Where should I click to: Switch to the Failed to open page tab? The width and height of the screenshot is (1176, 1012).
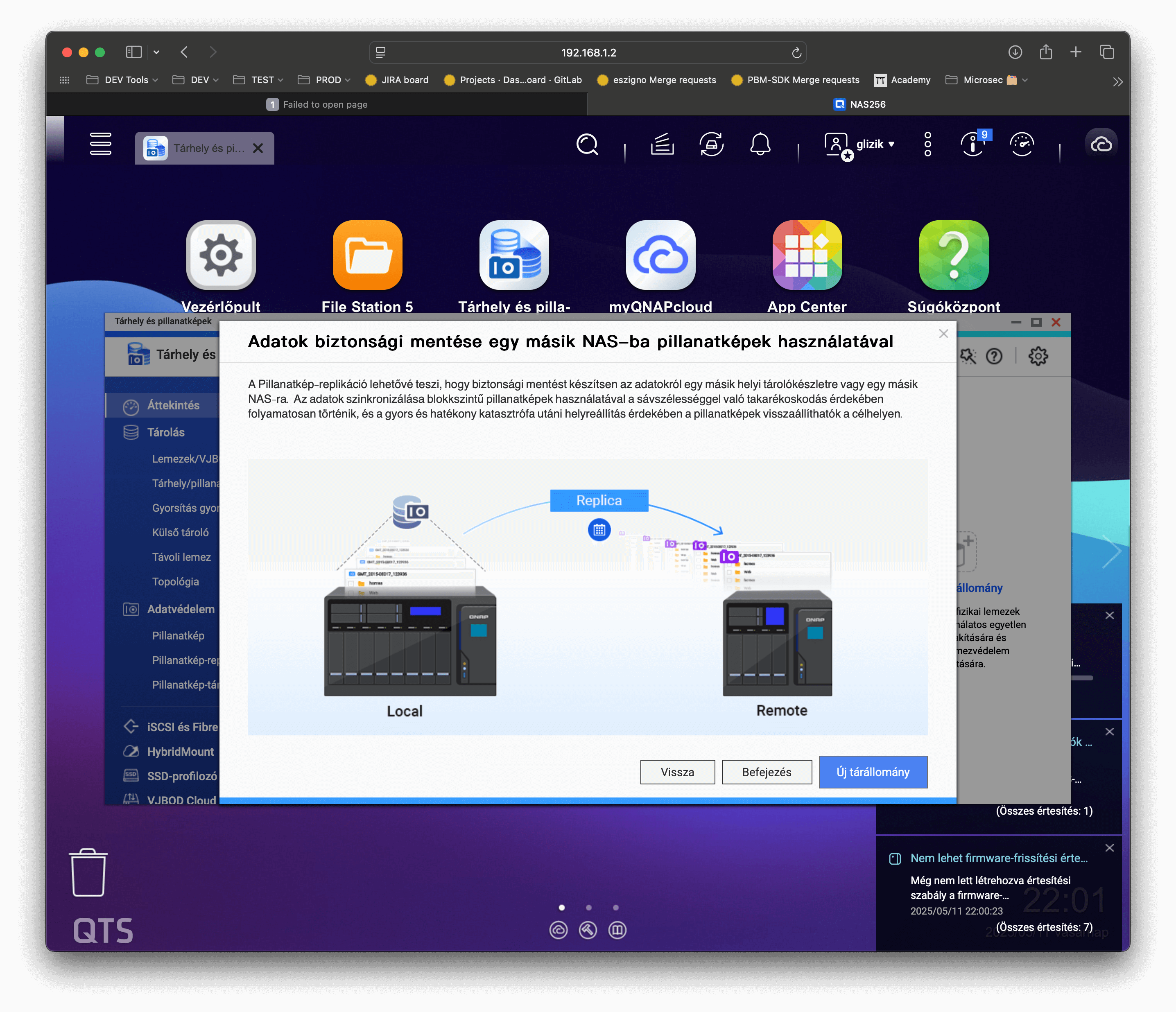click(x=317, y=104)
